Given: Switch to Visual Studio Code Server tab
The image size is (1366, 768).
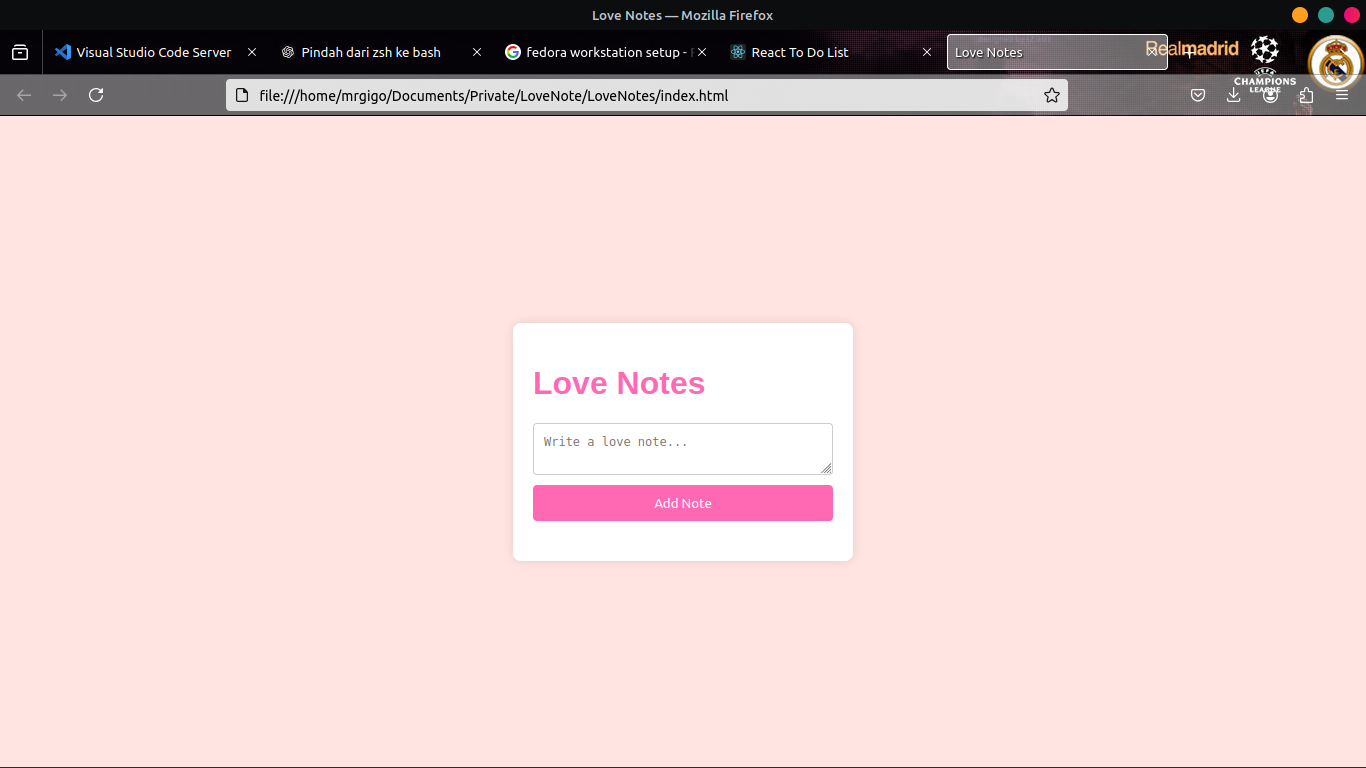Looking at the screenshot, I should 155,52.
